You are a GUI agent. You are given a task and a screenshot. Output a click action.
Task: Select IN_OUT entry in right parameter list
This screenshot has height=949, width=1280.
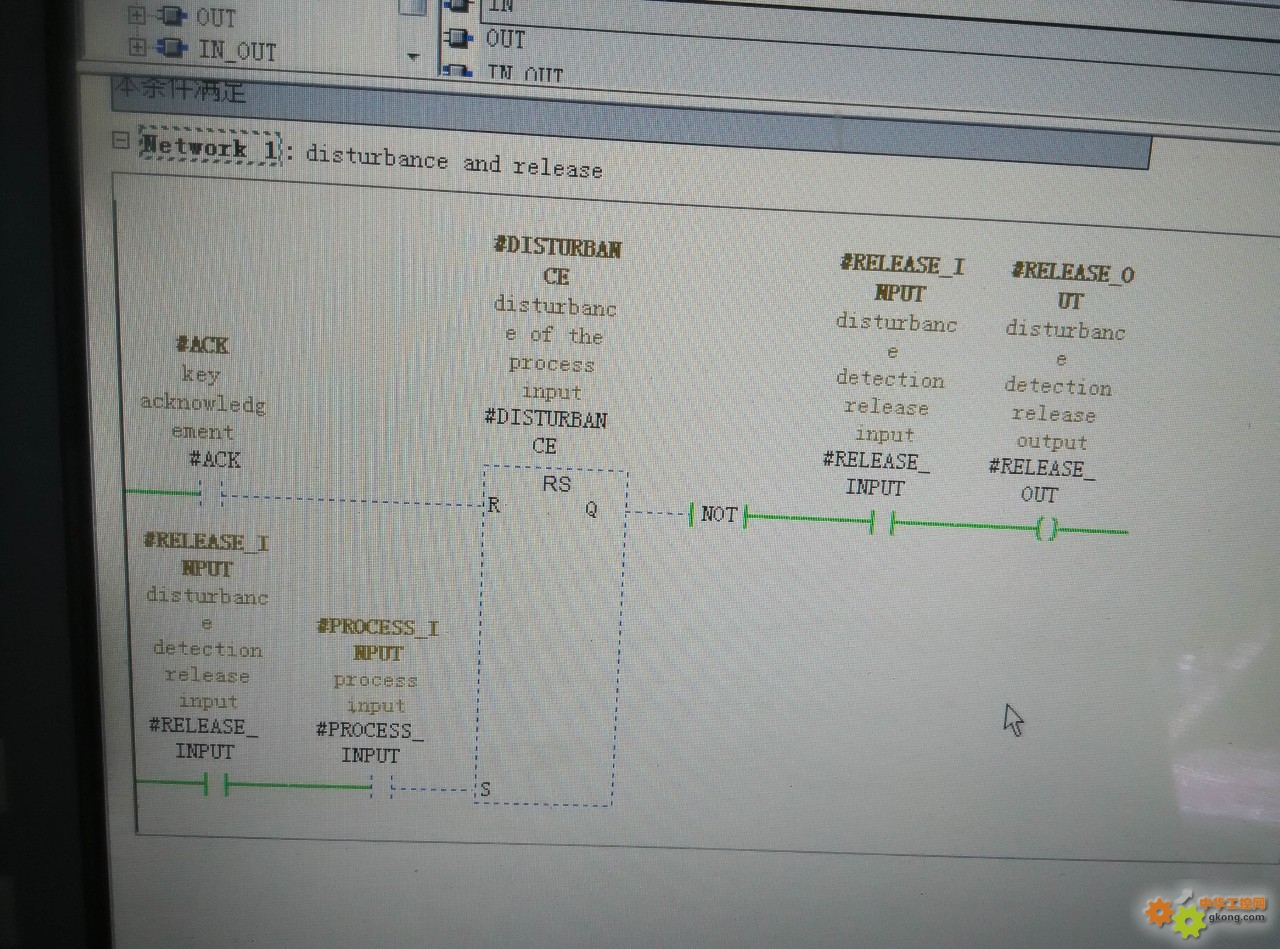click(x=525, y=73)
